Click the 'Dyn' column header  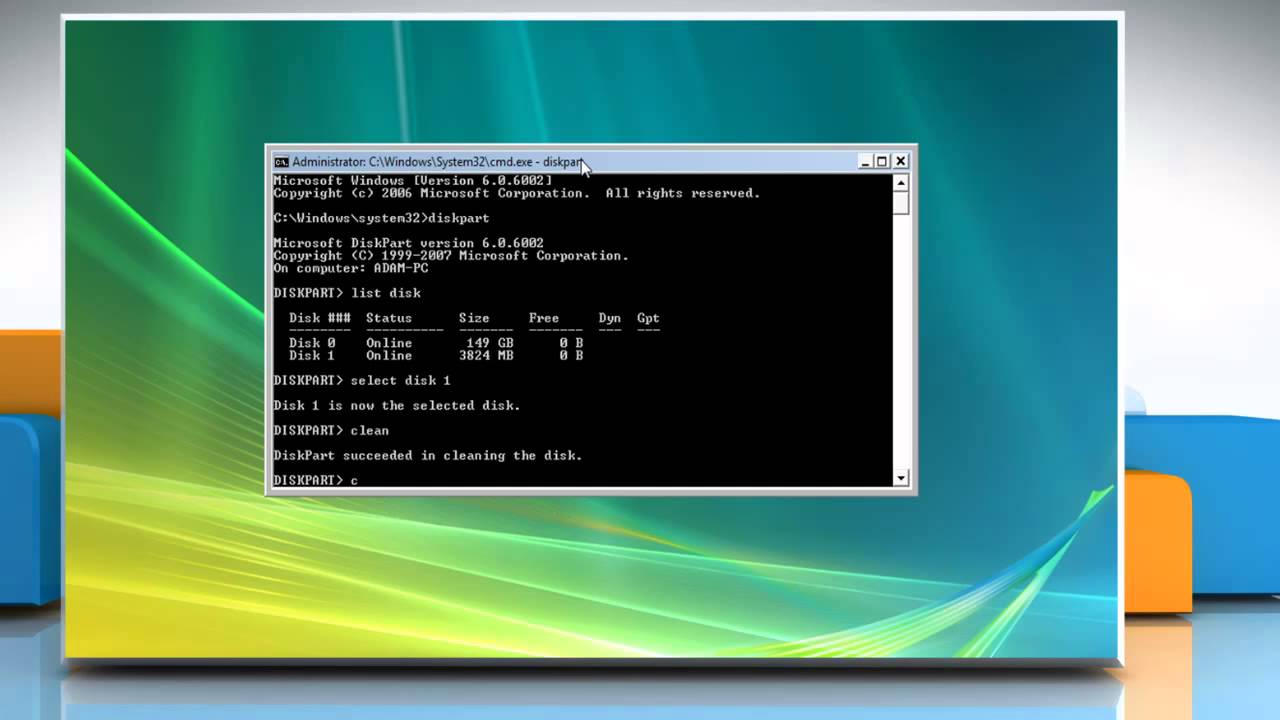610,318
